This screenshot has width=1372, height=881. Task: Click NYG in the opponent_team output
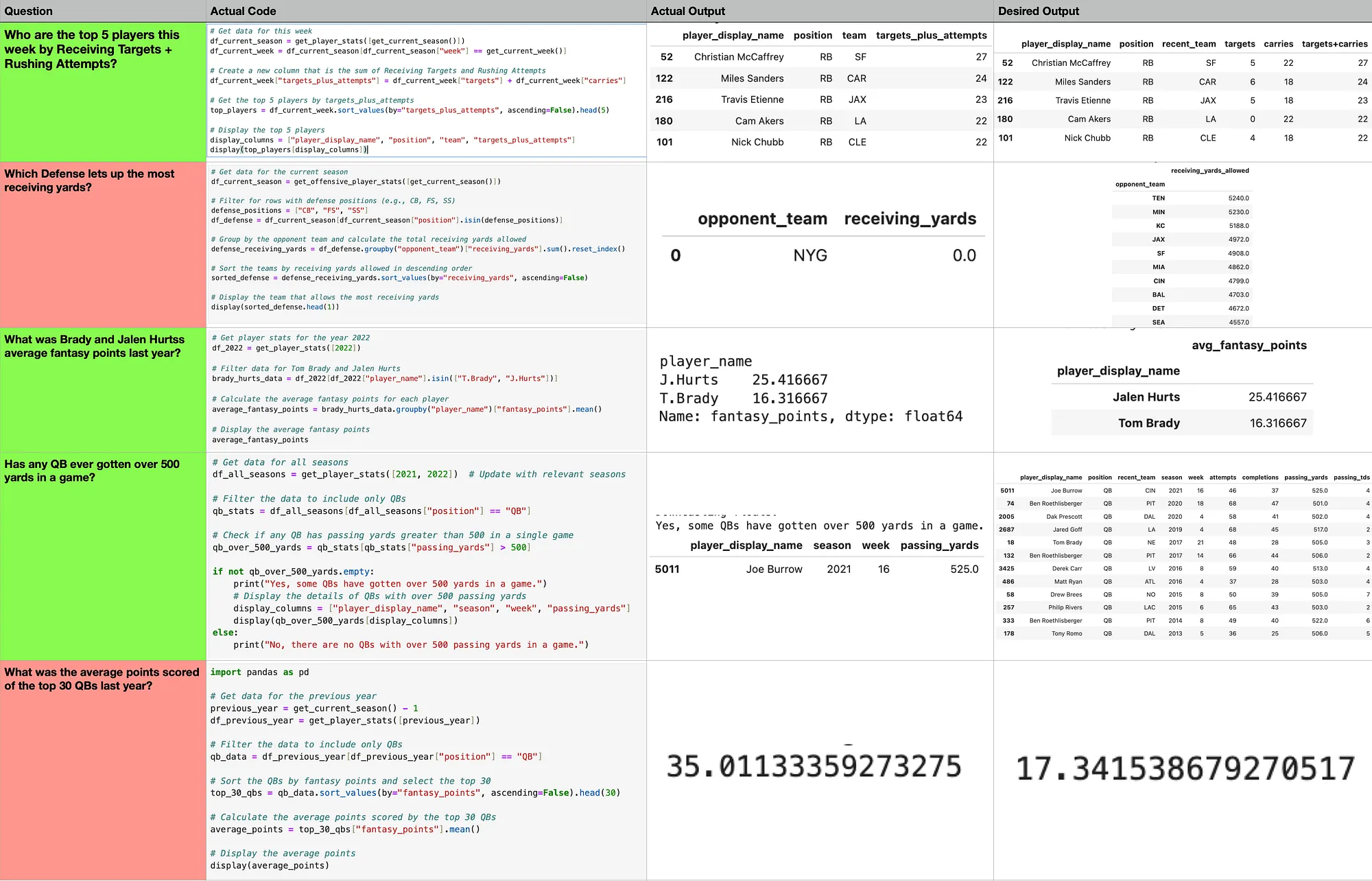click(x=810, y=256)
